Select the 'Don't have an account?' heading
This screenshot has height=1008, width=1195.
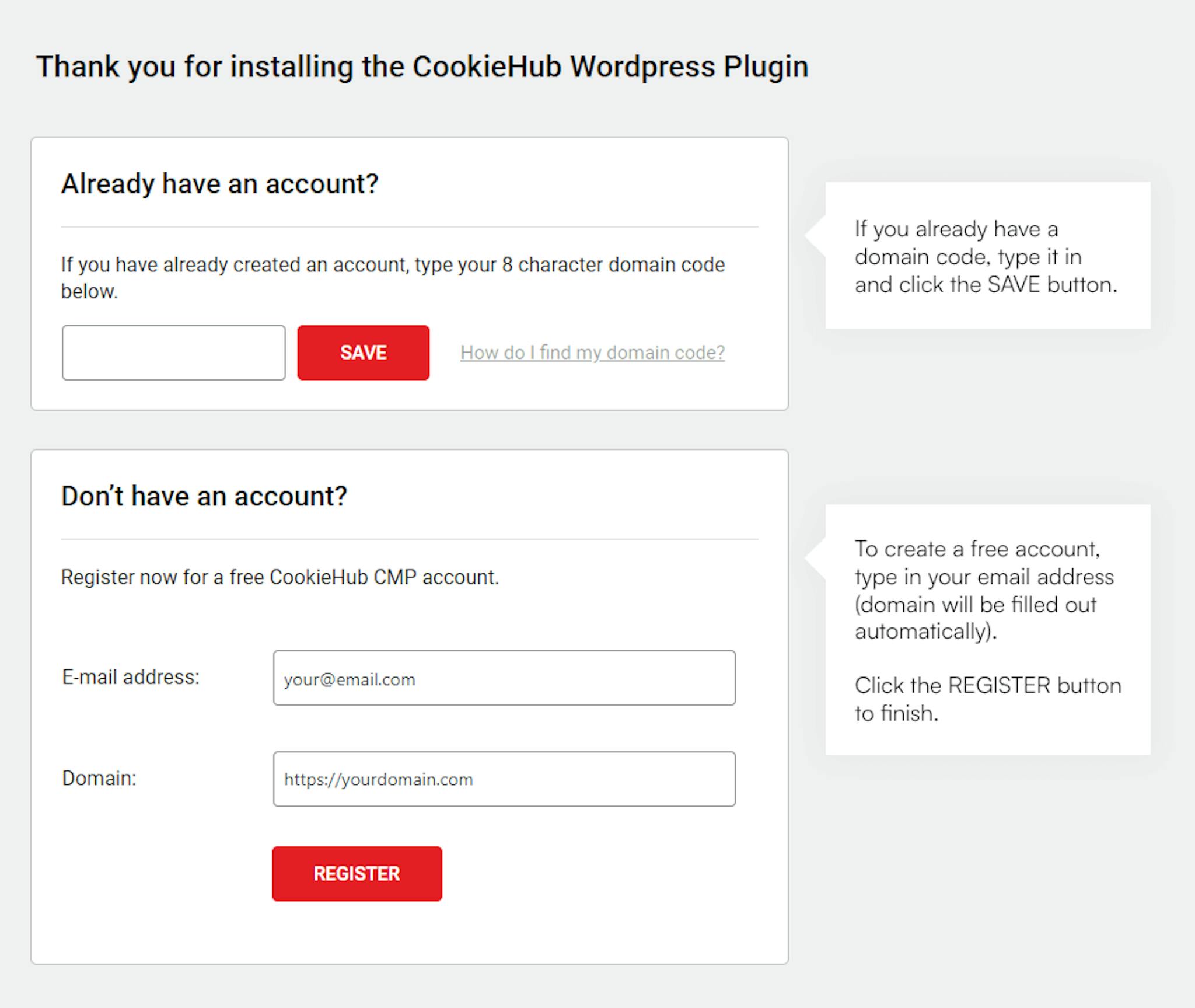click(204, 496)
